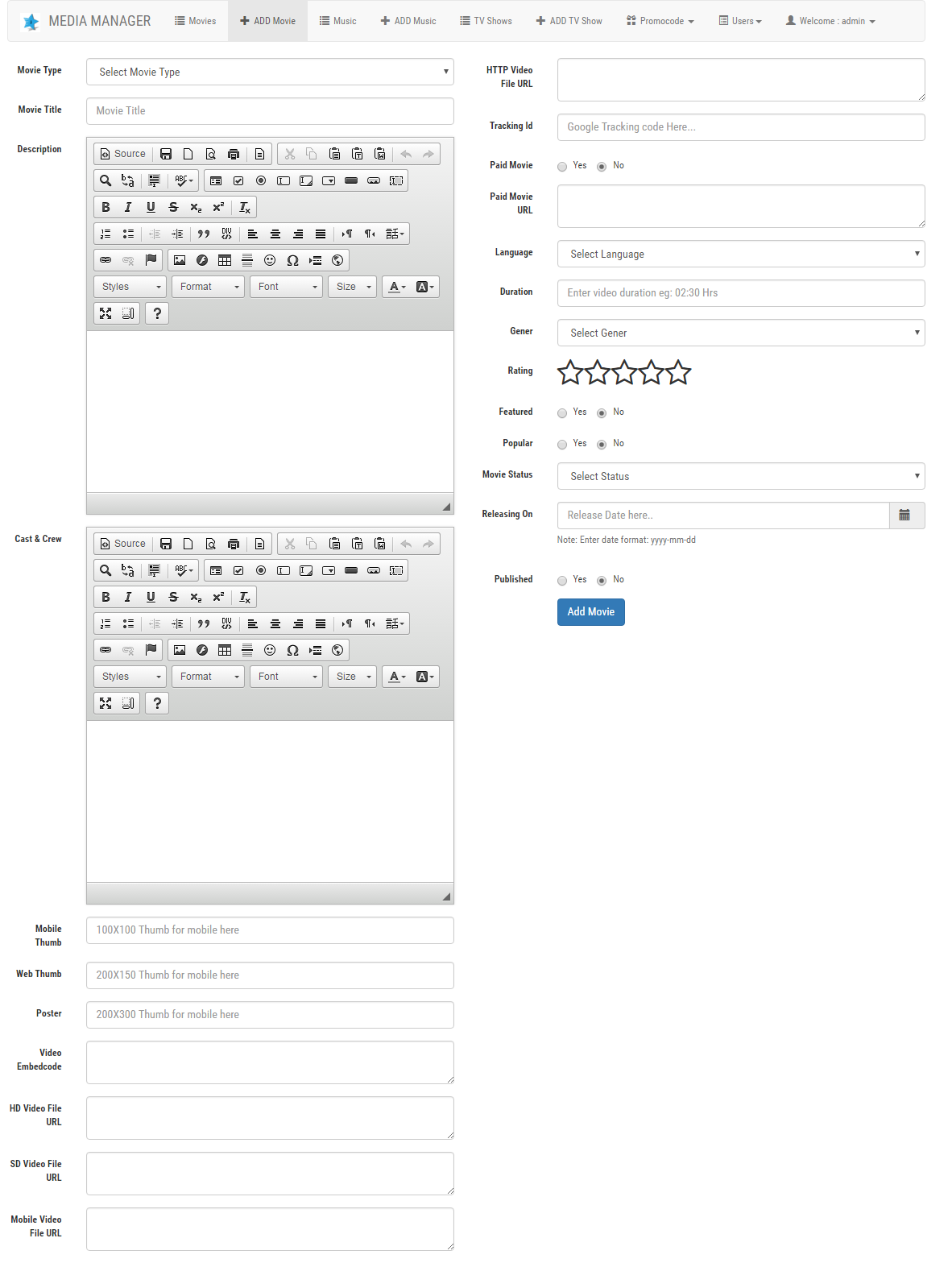Click Italic icon in Cast & Crew editor
The height and width of the screenshot is (1263, 952).
(x=128, y=597)
